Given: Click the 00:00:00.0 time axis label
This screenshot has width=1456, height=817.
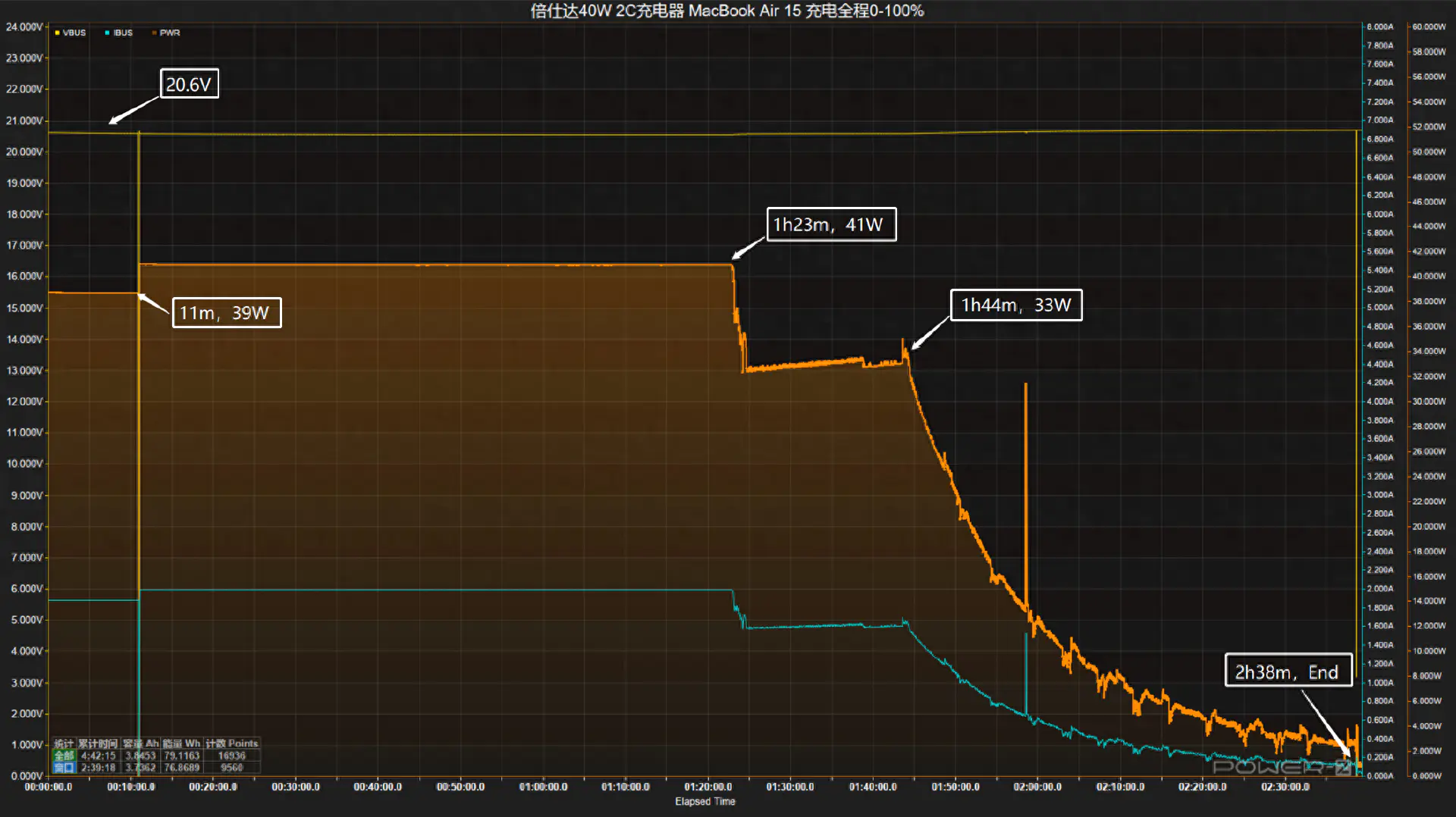Looking at the screenshot, I should click(x=49, y=787).
